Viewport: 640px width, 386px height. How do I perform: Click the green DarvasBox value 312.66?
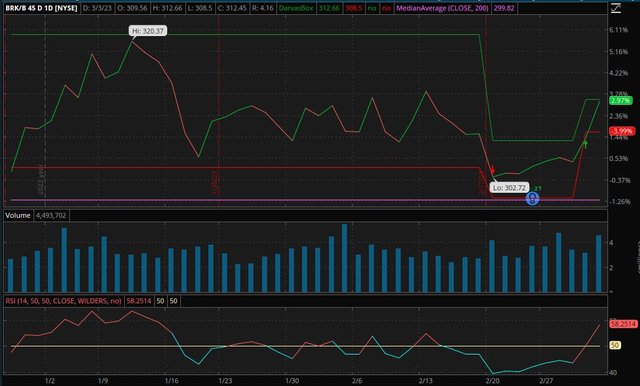[x=329, y=8]
